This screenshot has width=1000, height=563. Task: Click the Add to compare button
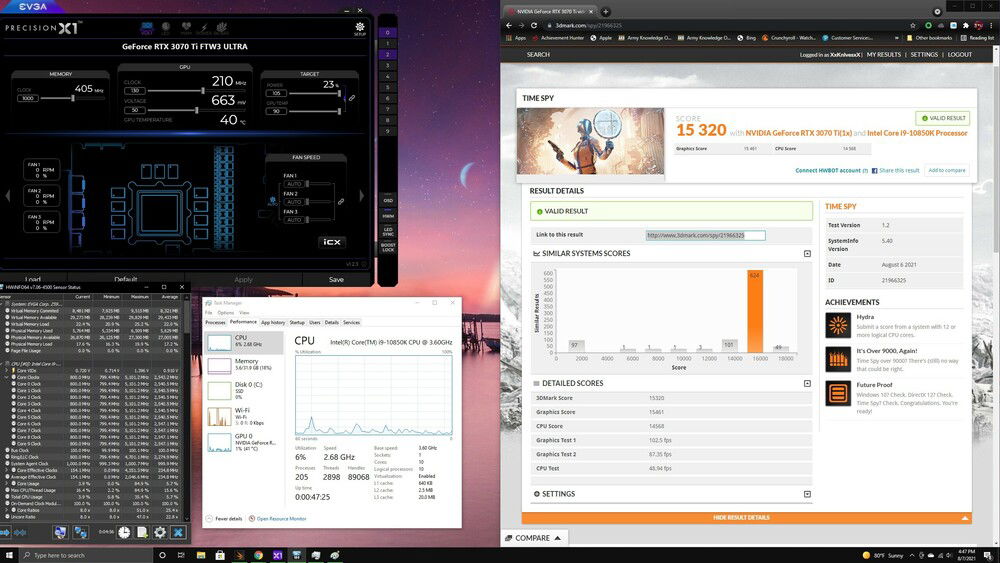946,170
